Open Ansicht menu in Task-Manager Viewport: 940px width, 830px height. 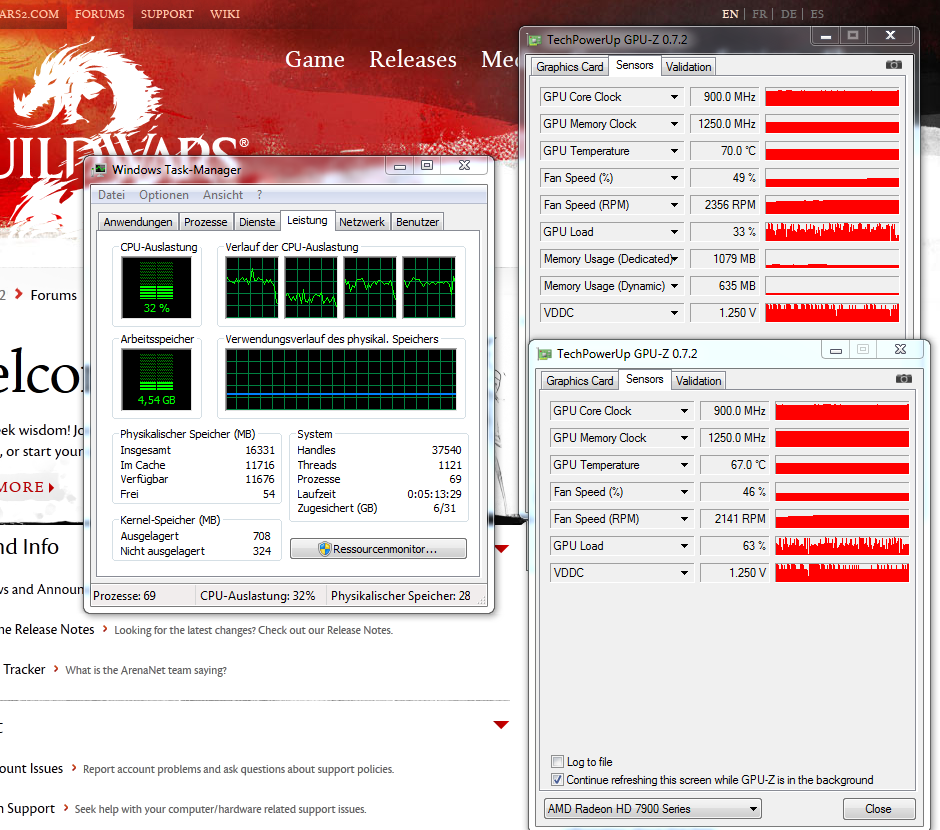[x=223, y=195]
